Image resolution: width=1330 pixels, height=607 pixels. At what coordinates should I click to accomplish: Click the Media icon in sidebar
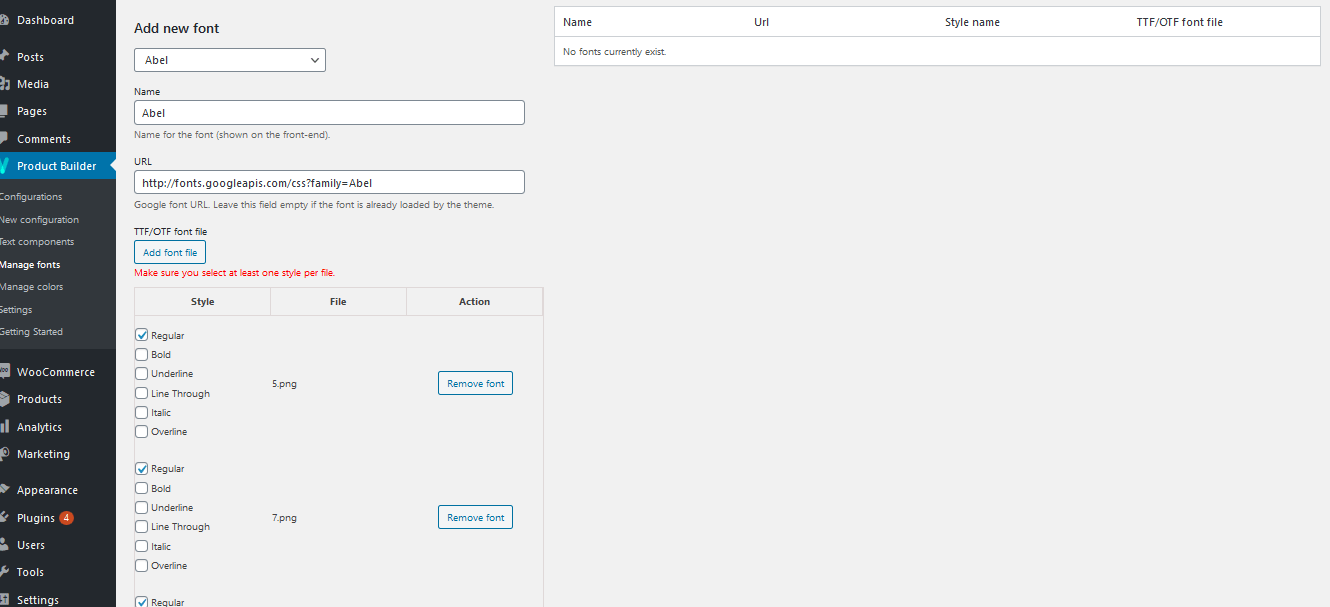point(5,84)
